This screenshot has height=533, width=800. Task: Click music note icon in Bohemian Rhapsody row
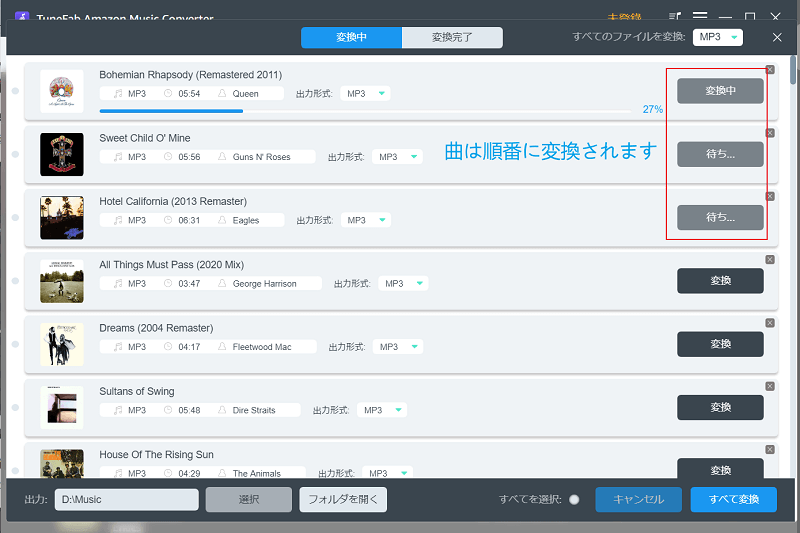click(118, 93)
